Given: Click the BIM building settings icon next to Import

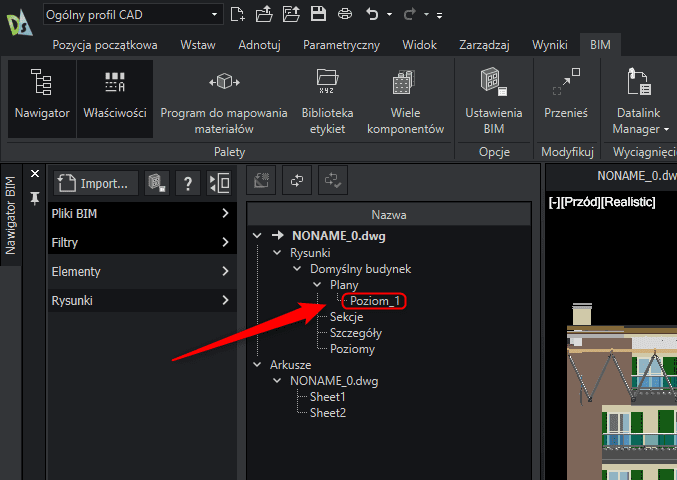Looking at the screenshot, I should 157,183.
